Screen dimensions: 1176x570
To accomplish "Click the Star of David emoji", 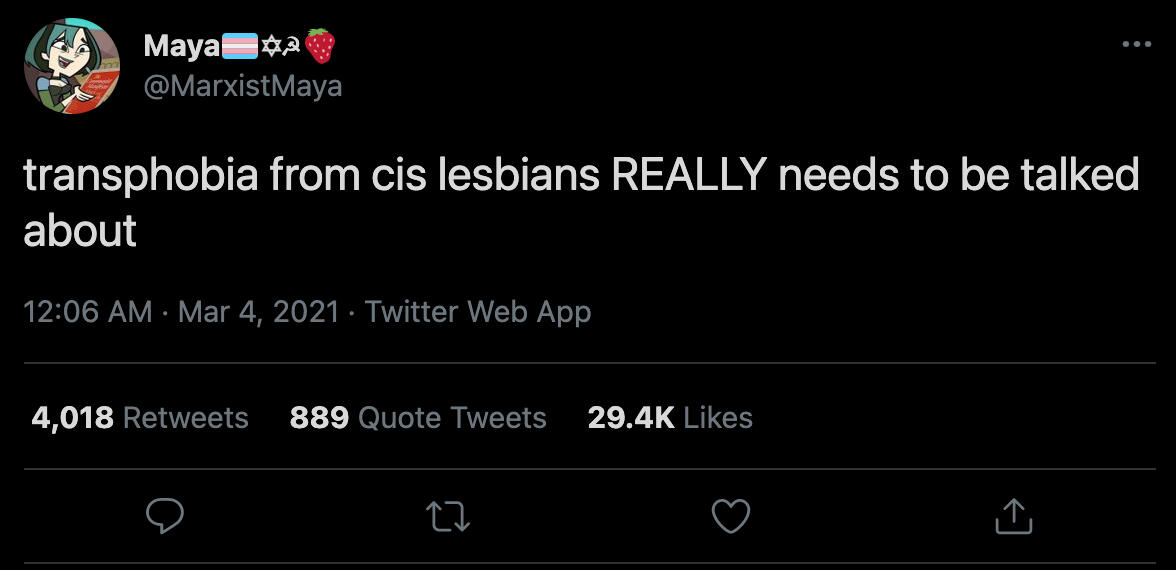I will pos(270,46).
